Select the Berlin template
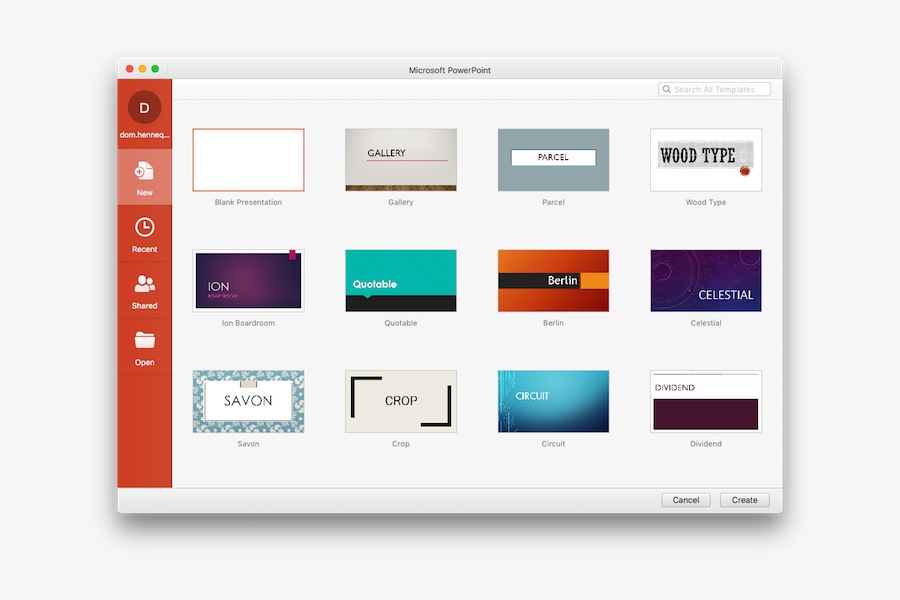The width and height of the screenshot is (900, 600). 553,281
